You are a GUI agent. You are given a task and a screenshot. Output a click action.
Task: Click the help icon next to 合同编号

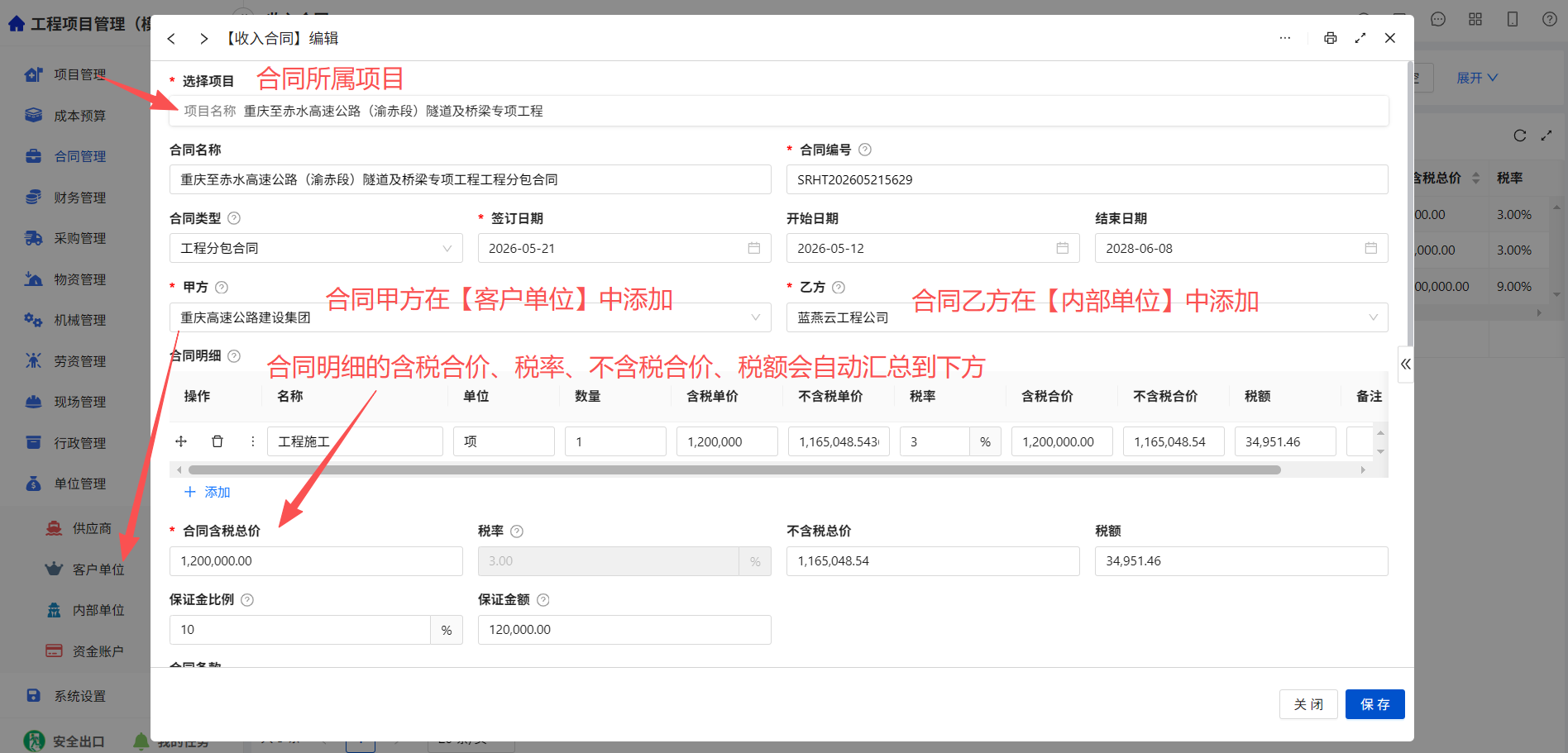[865, 150]
